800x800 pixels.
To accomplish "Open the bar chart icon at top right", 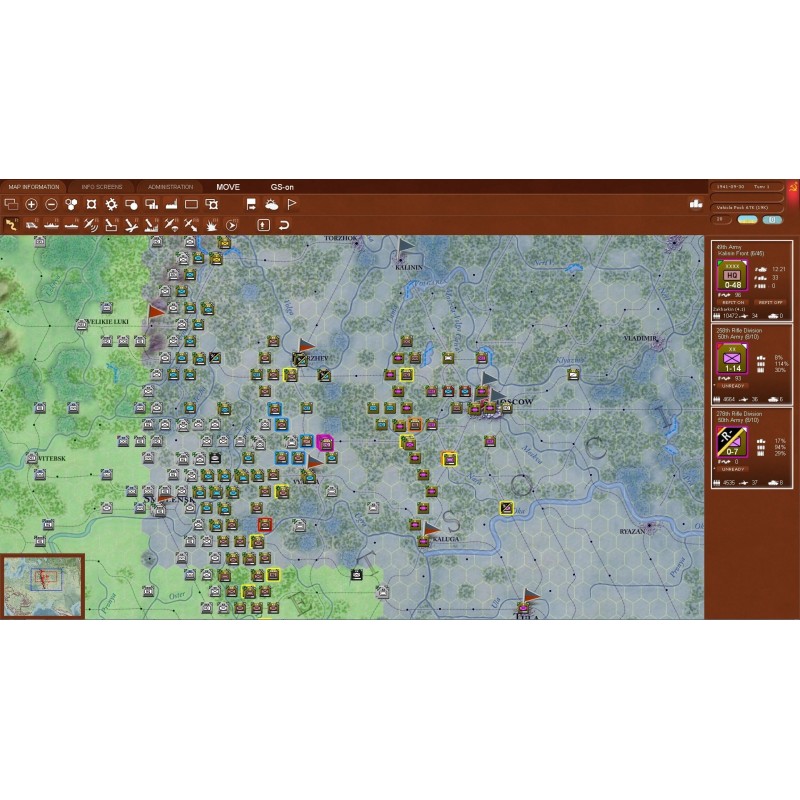I will click(x=695, y=204).
